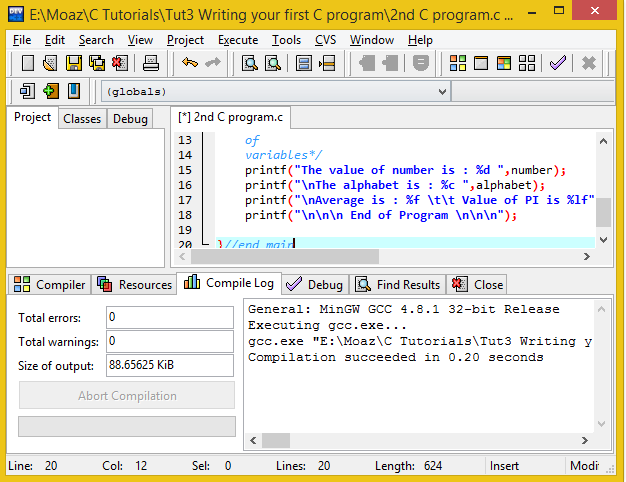The image size is (626, 482).
Task: Click the Debug checkmark toolbar icon
Action: [558, 63]
